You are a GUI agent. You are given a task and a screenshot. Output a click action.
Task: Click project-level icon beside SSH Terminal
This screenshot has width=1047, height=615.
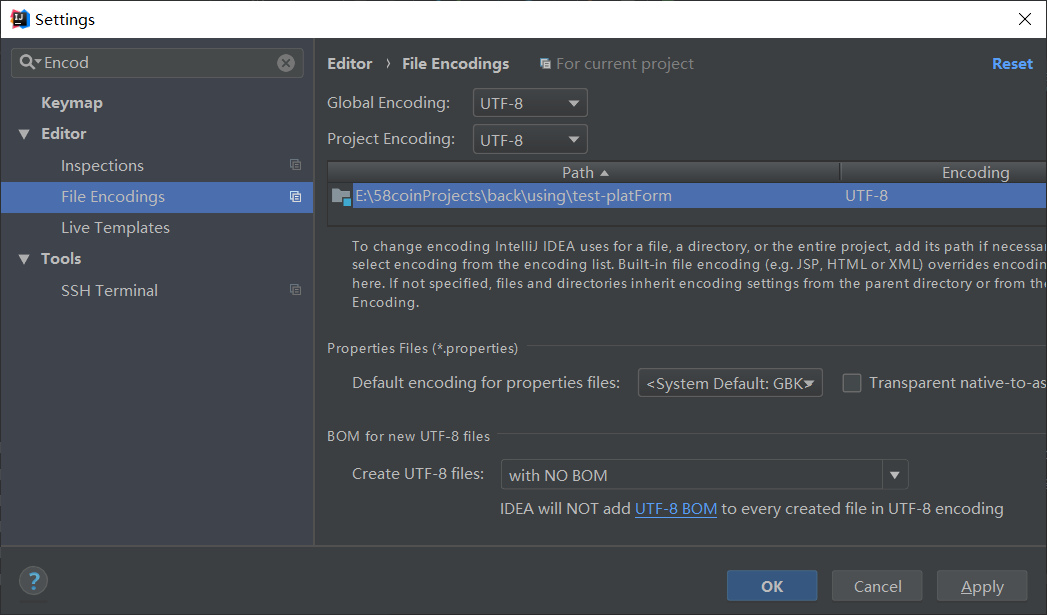295,290
